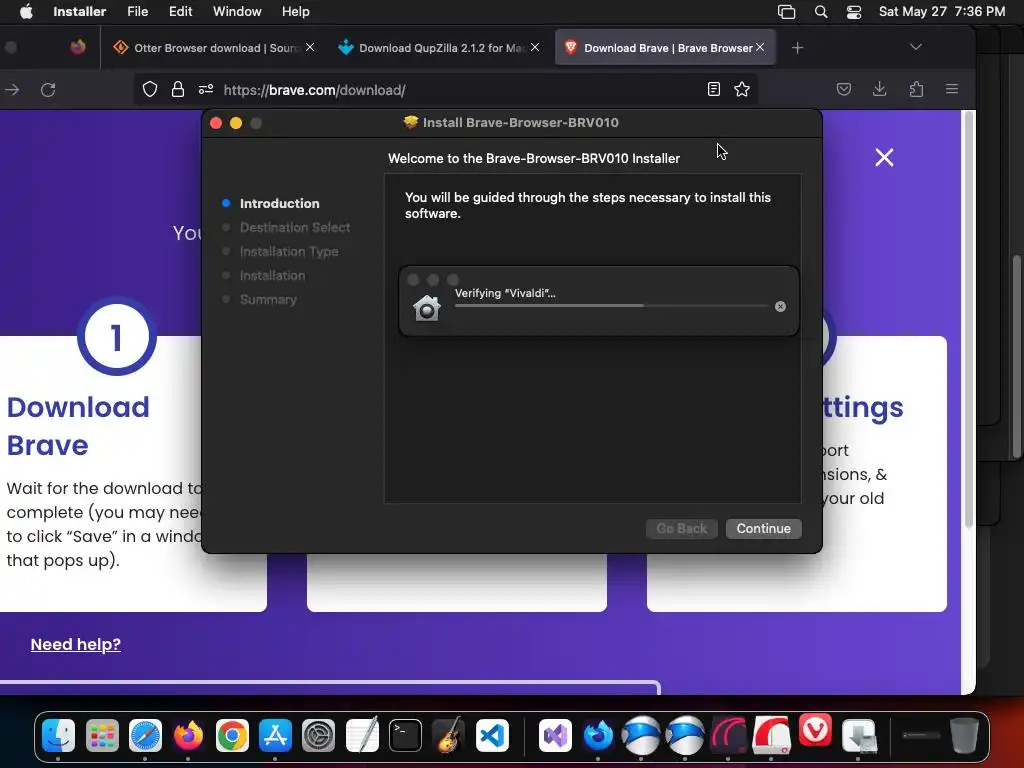
Task: Click the Vivaldi dock icon
Action: (815, 731)
